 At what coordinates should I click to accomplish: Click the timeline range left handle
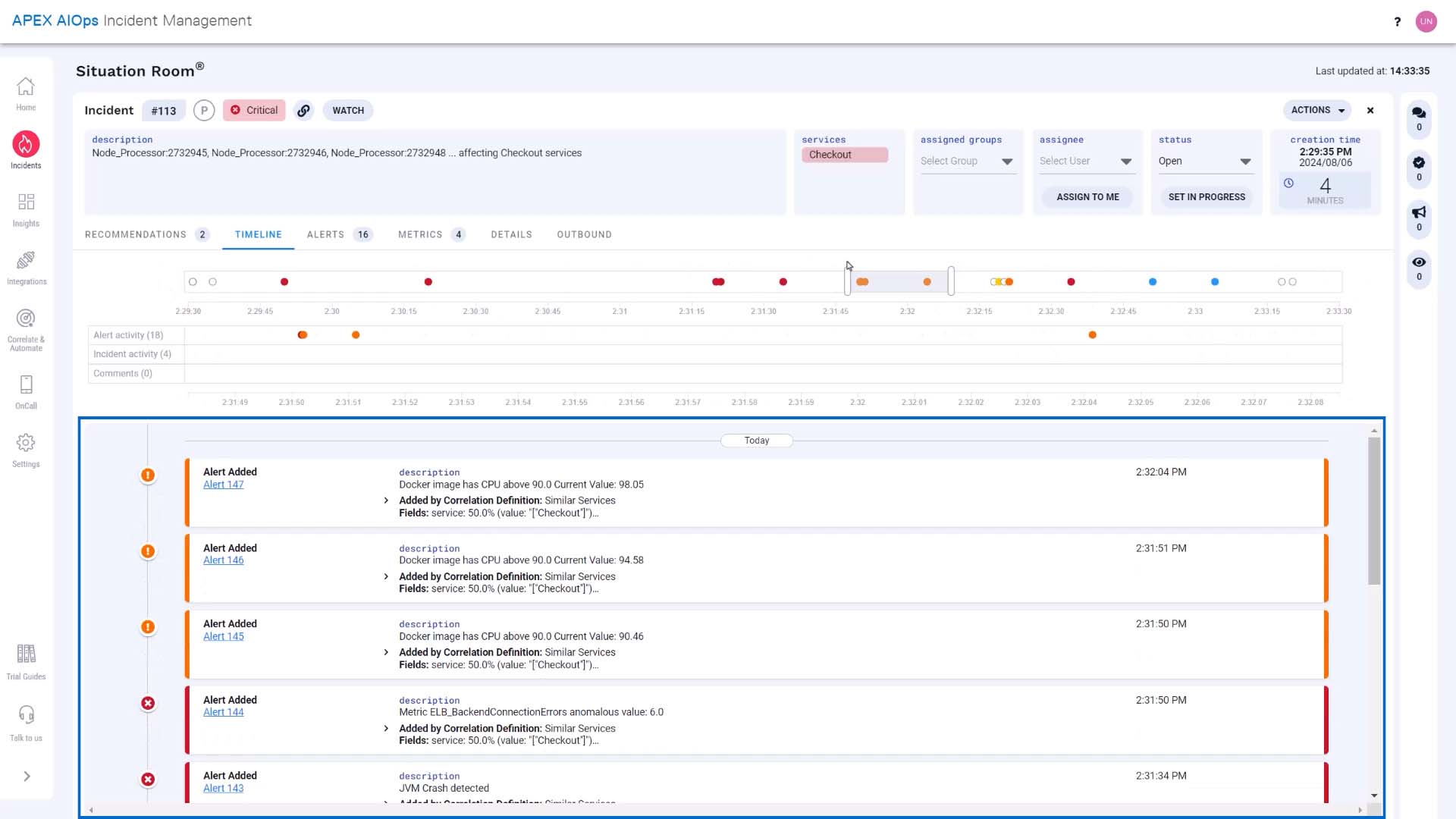pyautogui.click(x=848, y=281)
